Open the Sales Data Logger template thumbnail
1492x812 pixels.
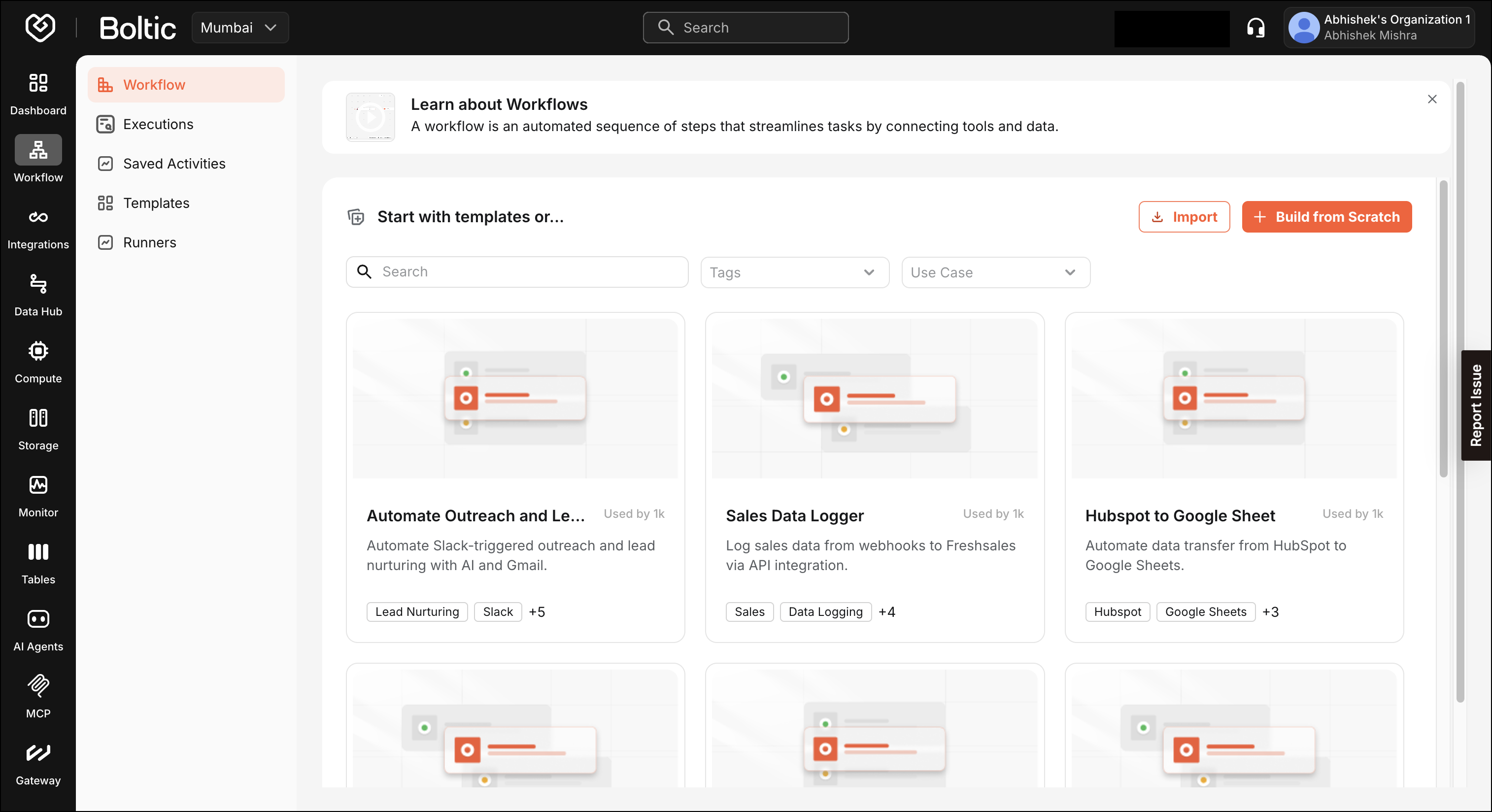(874, 399)
